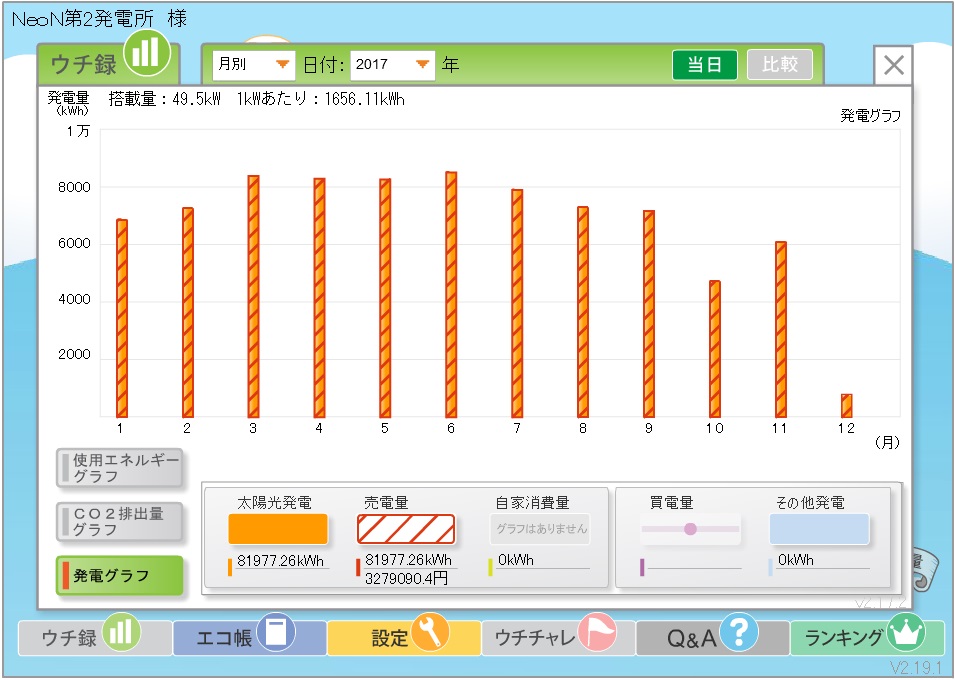Click the light blue その他発電 swatch
Viewport: 955px width, 680px height.
[x=819, y=529]
